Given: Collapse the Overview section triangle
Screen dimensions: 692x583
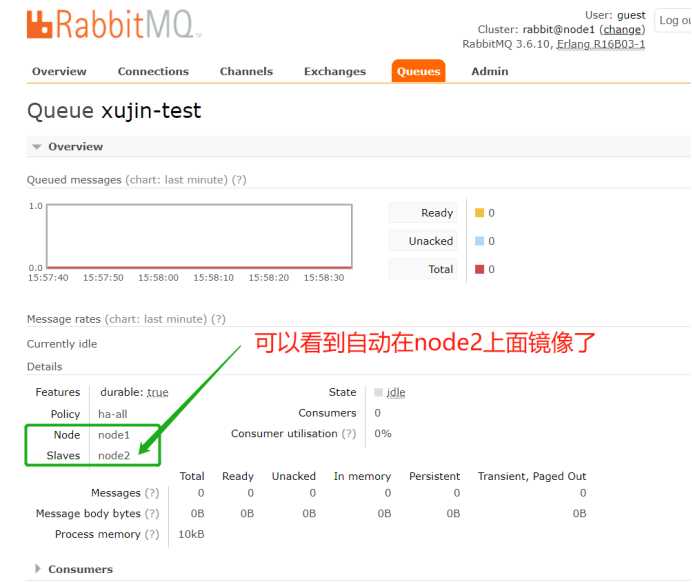Looking at the screenshot, I should 37,147.
